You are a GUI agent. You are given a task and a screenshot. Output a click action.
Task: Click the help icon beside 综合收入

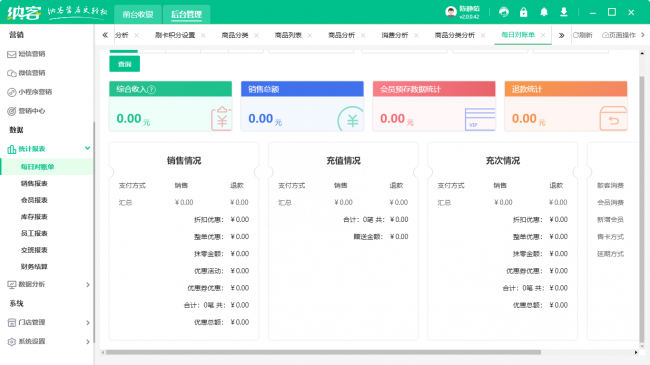click(x=152, y=89)
